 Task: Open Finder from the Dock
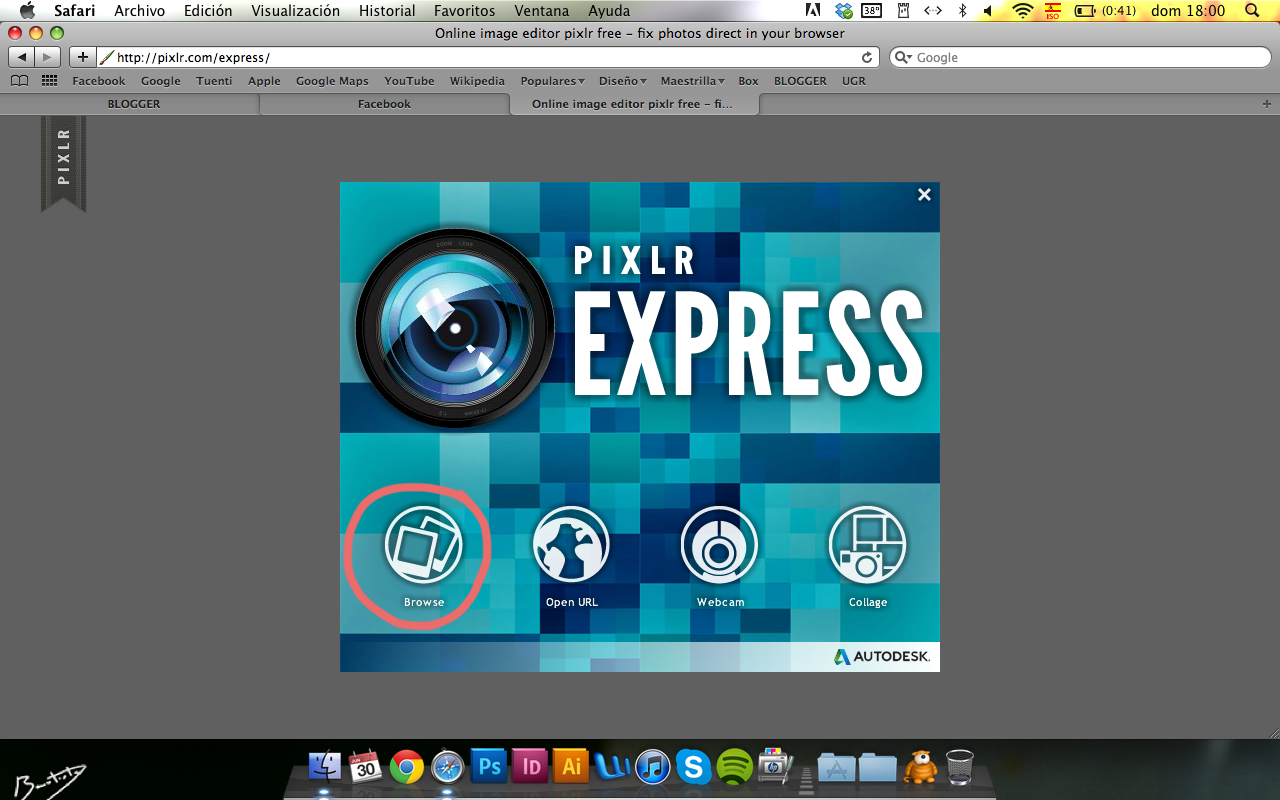point(324,767)
